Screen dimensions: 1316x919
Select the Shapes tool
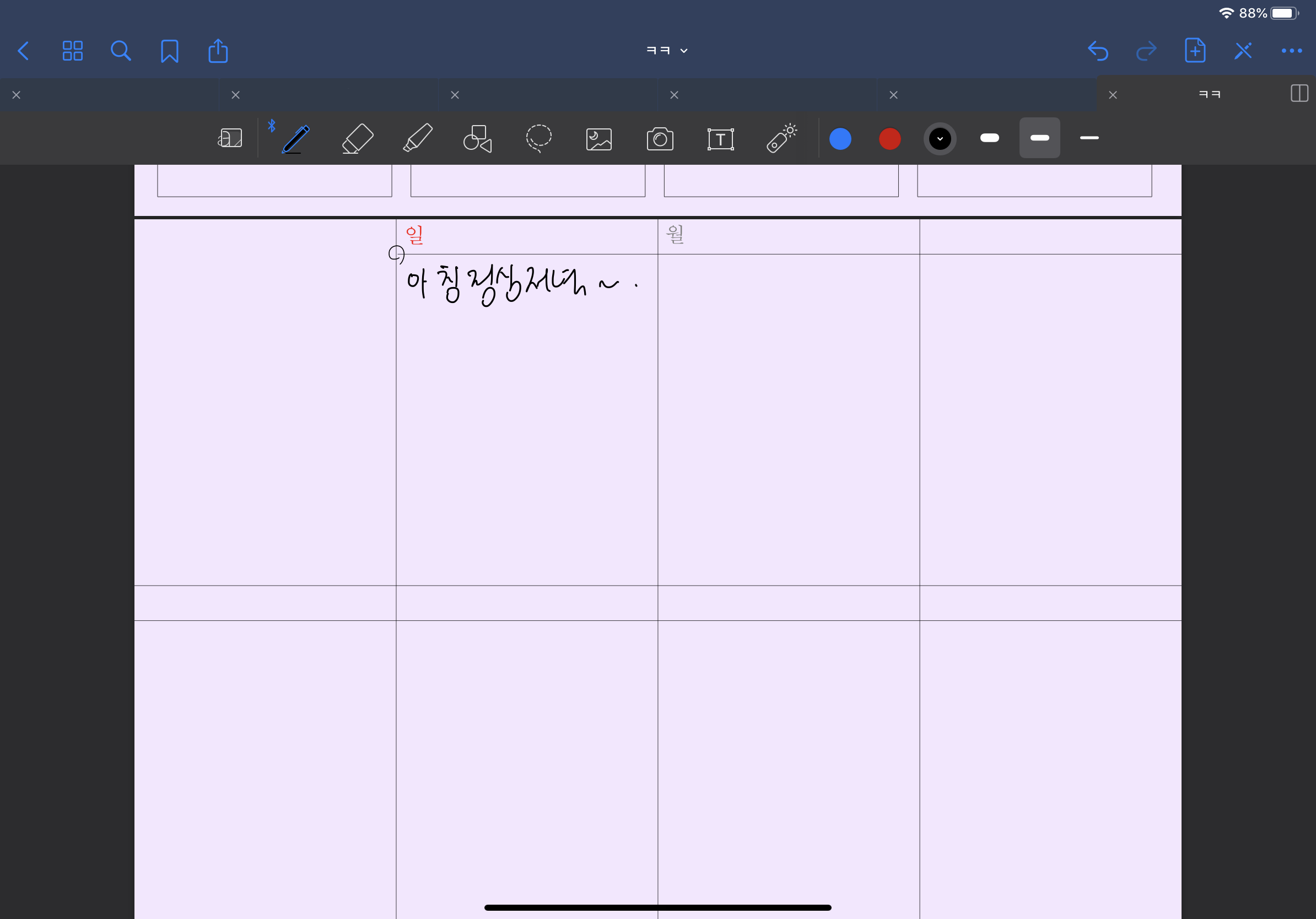pos(477,139)
